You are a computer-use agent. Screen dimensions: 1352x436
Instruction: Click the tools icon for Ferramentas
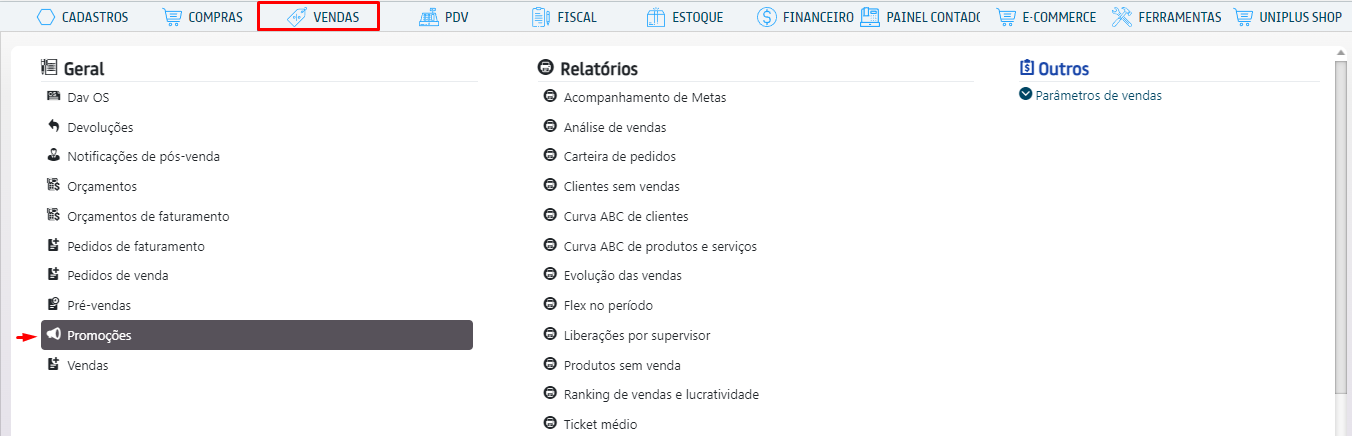1122,17
